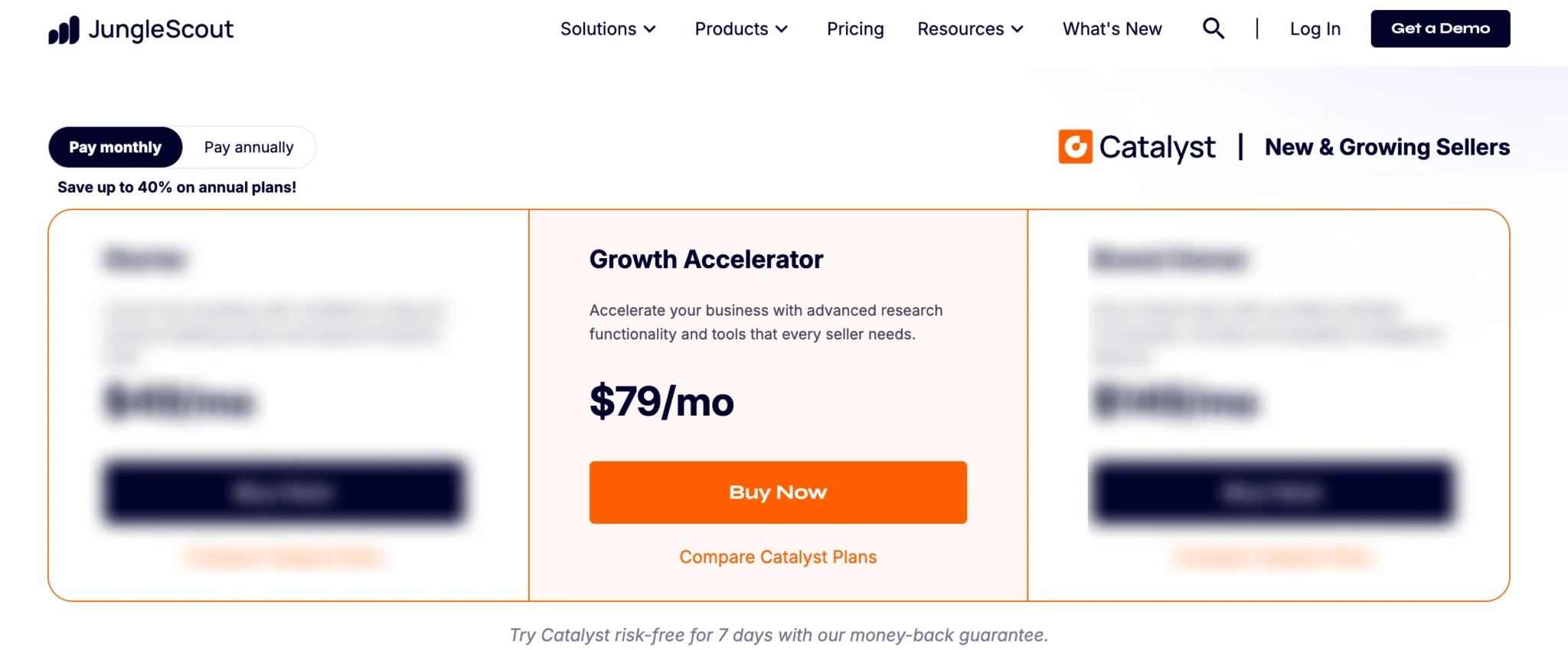Open the search icon in the navigation

pyautogui.click(x=1213, y=28)
